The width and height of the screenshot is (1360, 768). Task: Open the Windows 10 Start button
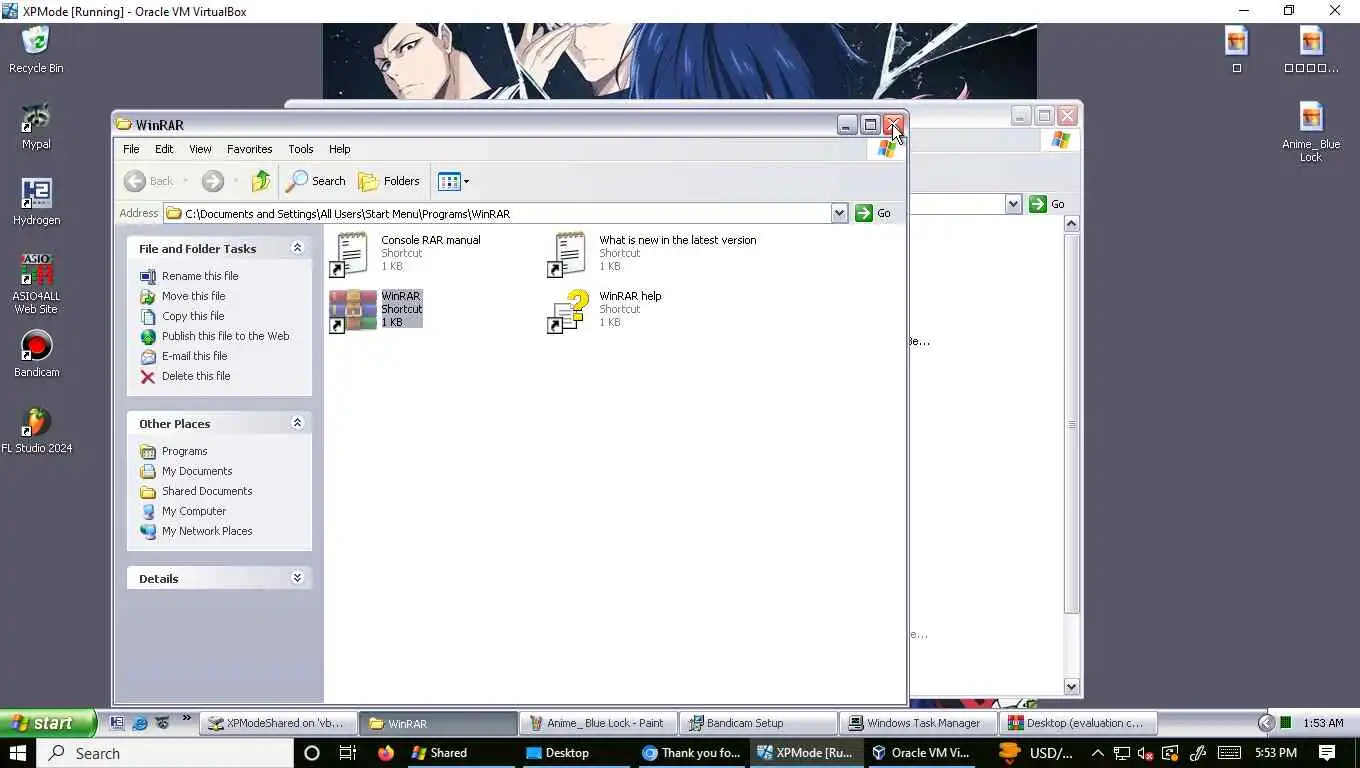click(18, 753)
